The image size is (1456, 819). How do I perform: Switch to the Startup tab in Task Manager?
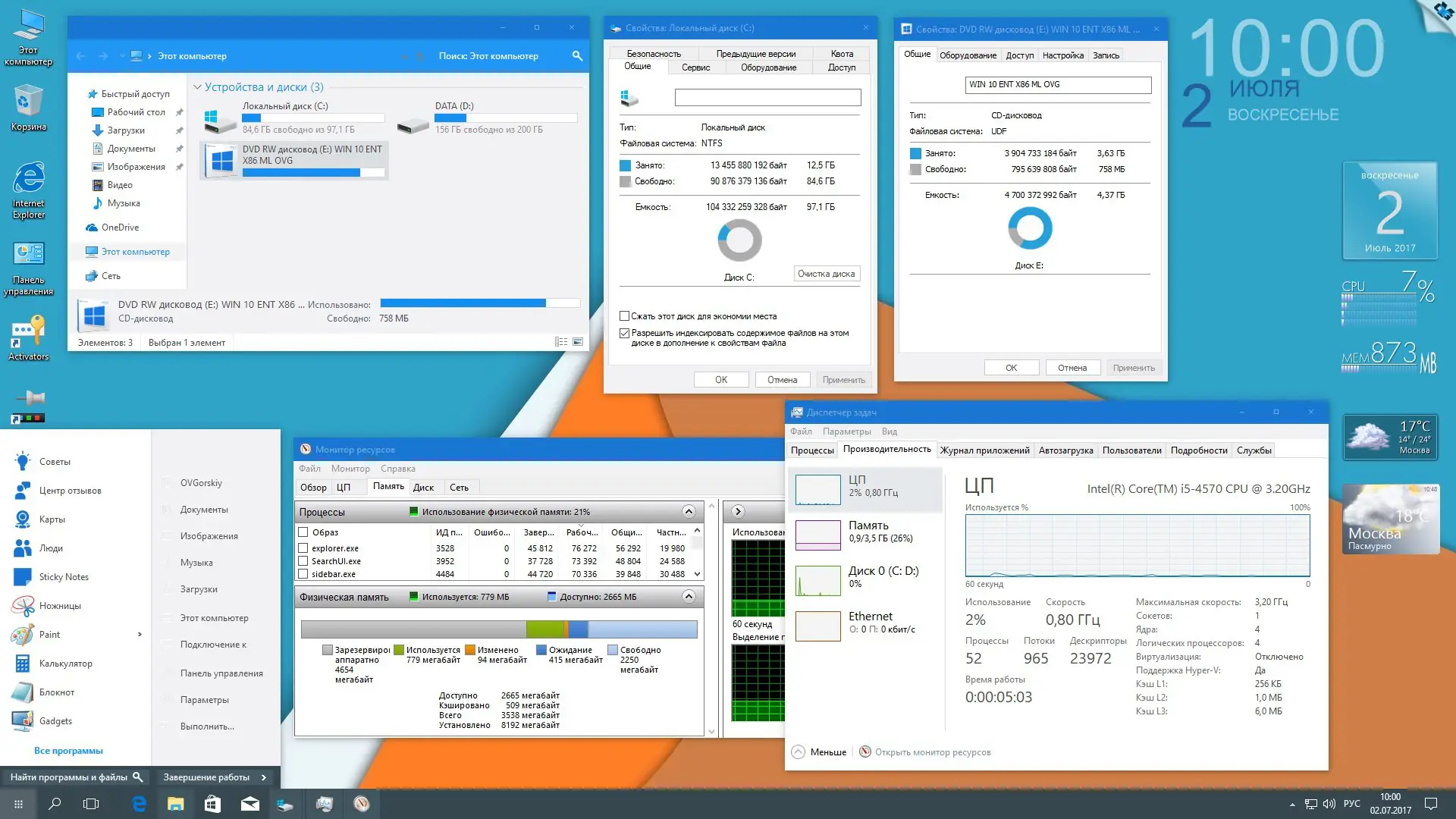tap(1065, 450)
